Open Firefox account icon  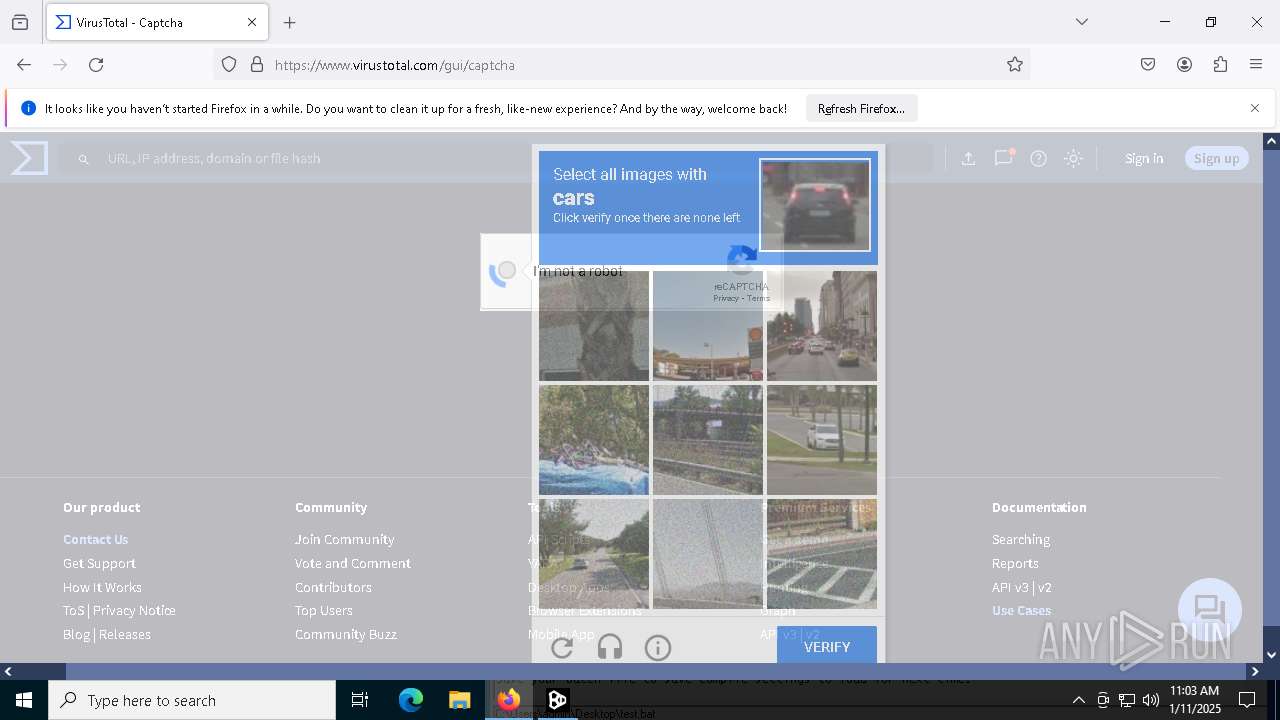click(1184, 65)
